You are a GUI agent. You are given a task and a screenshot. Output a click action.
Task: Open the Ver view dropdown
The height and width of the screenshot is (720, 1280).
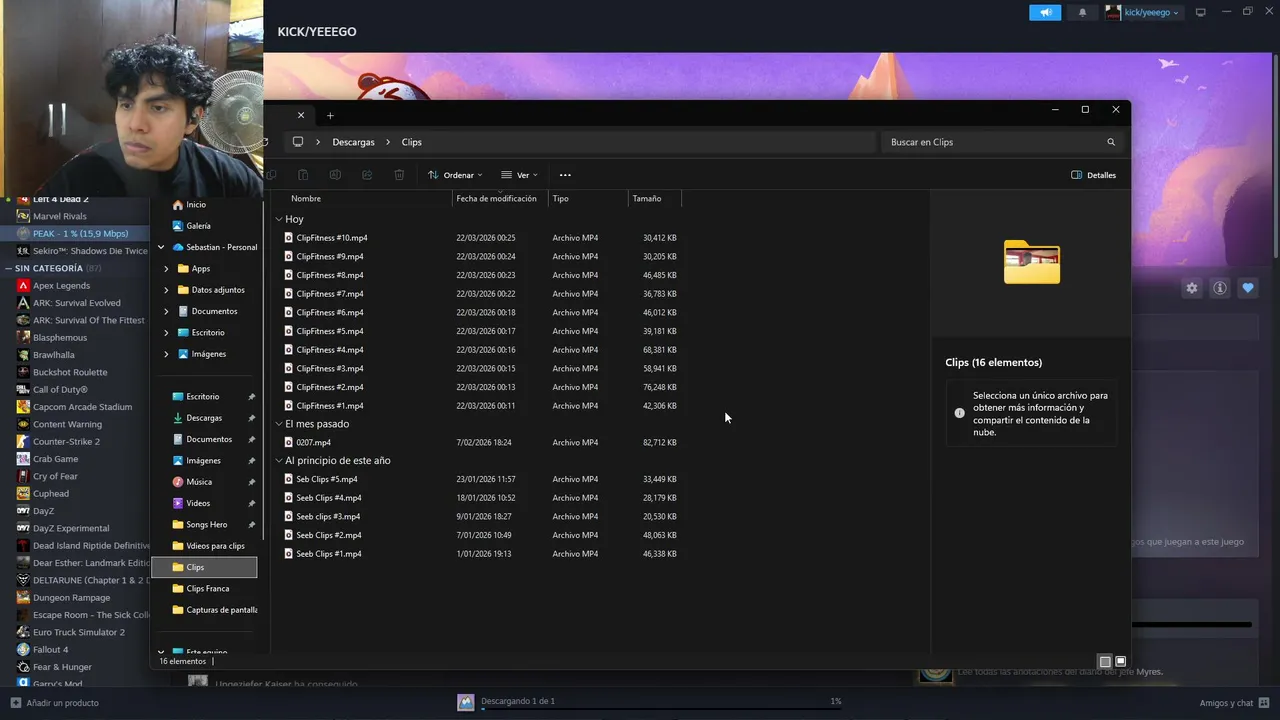pyautogui.click(x=519, y=175)
